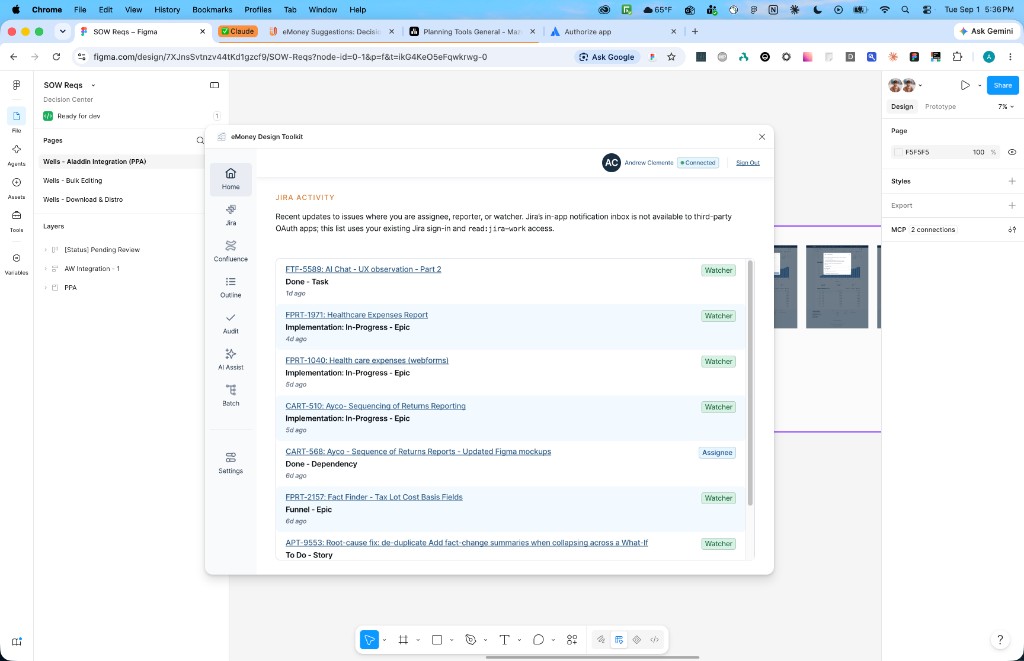Open the zoom level 7% dropdown
Viewport: 1024px width, 661px height.
[1006, 106]
